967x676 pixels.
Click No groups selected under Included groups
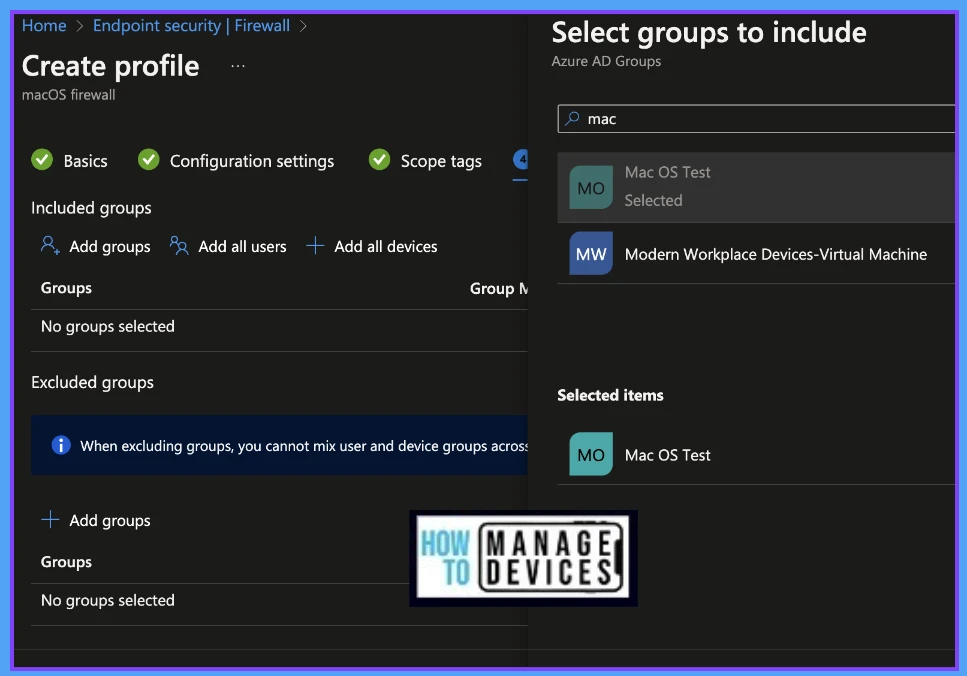click(107, 326)
